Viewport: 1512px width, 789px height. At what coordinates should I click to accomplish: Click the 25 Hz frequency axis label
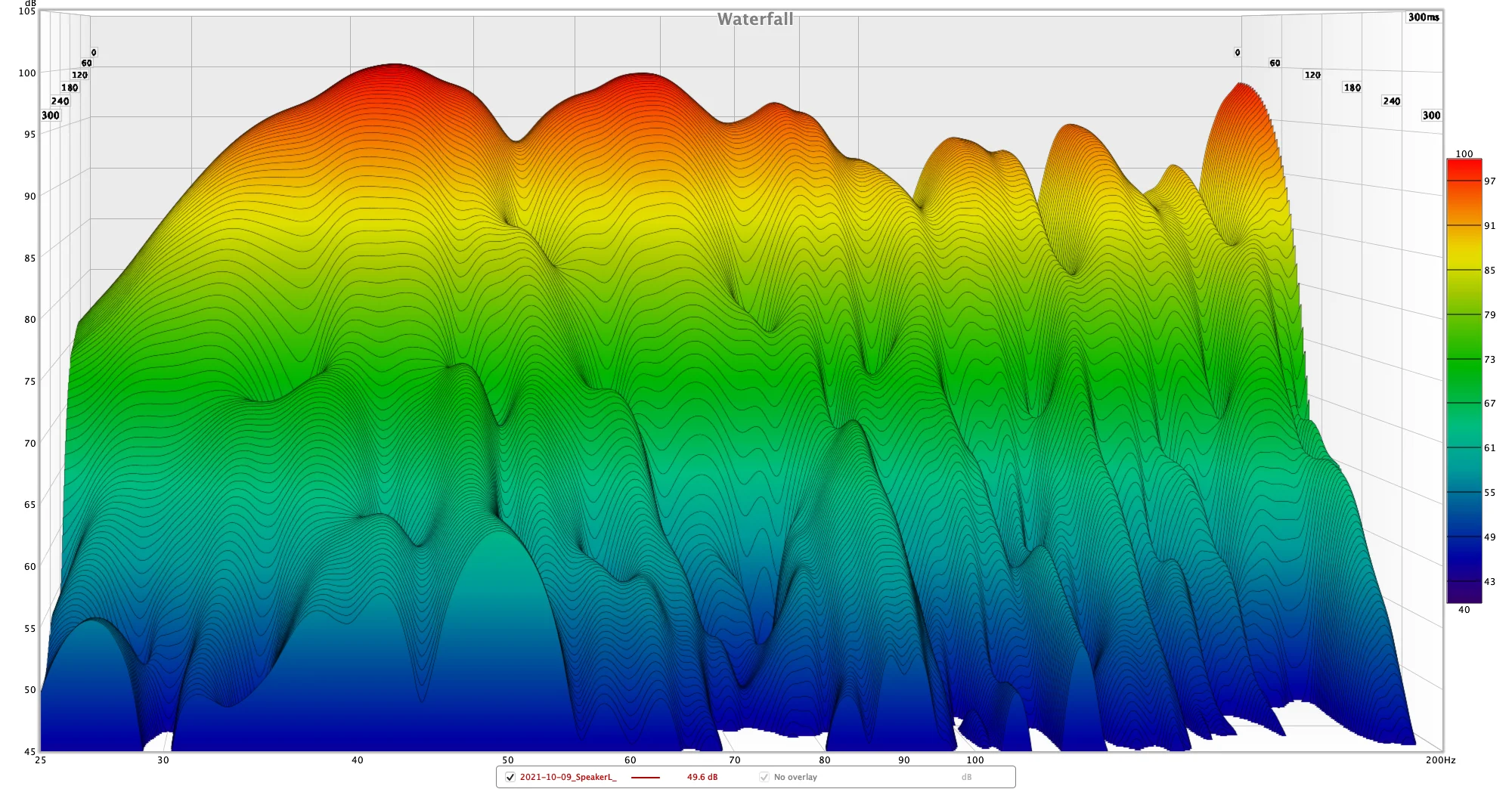click(x=40, y=760)
